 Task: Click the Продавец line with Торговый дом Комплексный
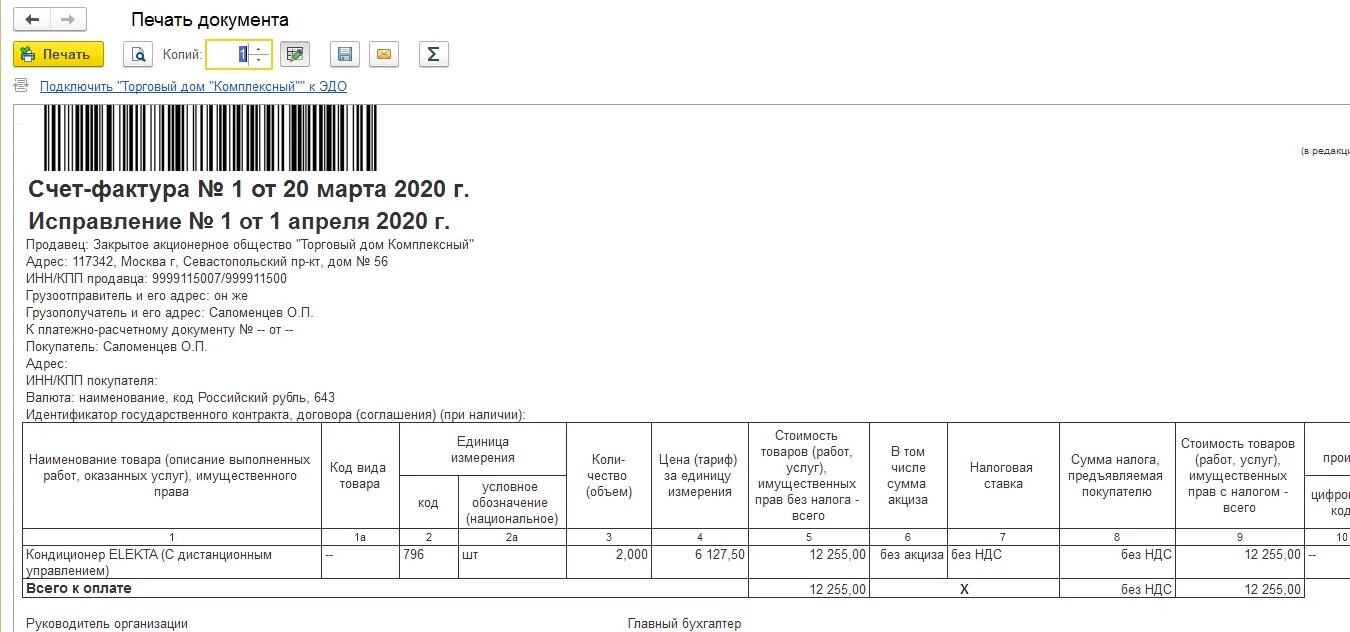250,245
